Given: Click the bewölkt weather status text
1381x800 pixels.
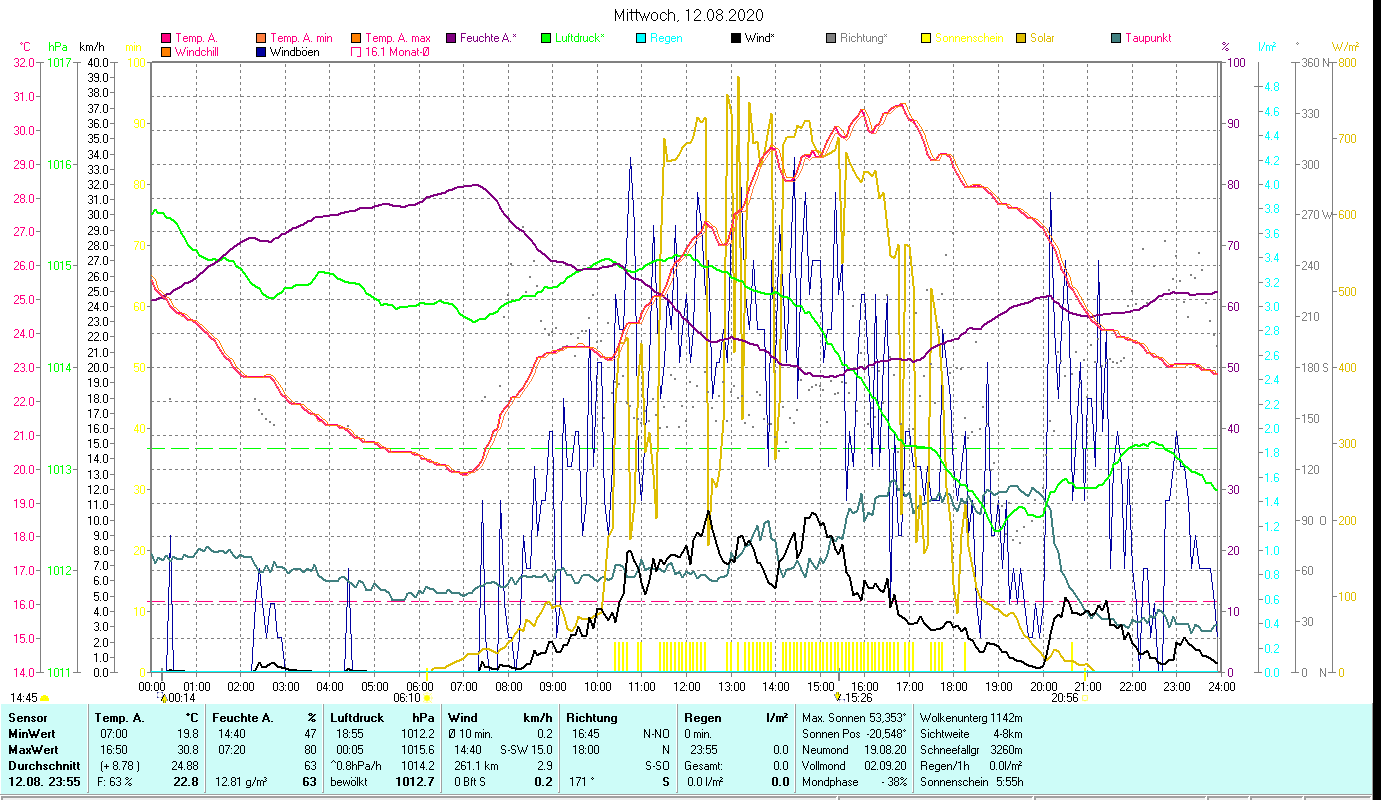Looking at the screenshot, I should click(349, 781).
